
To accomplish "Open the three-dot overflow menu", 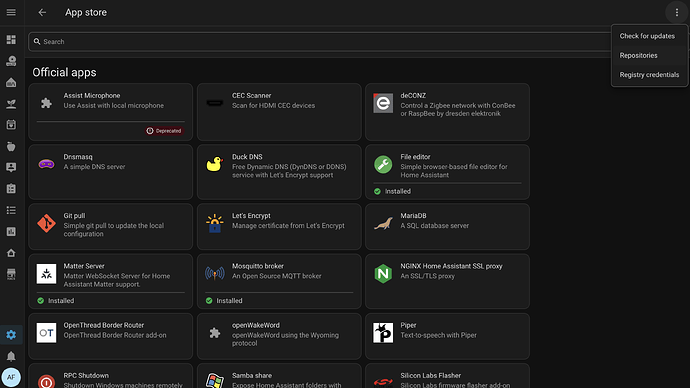I will click(x=677, y=13).
